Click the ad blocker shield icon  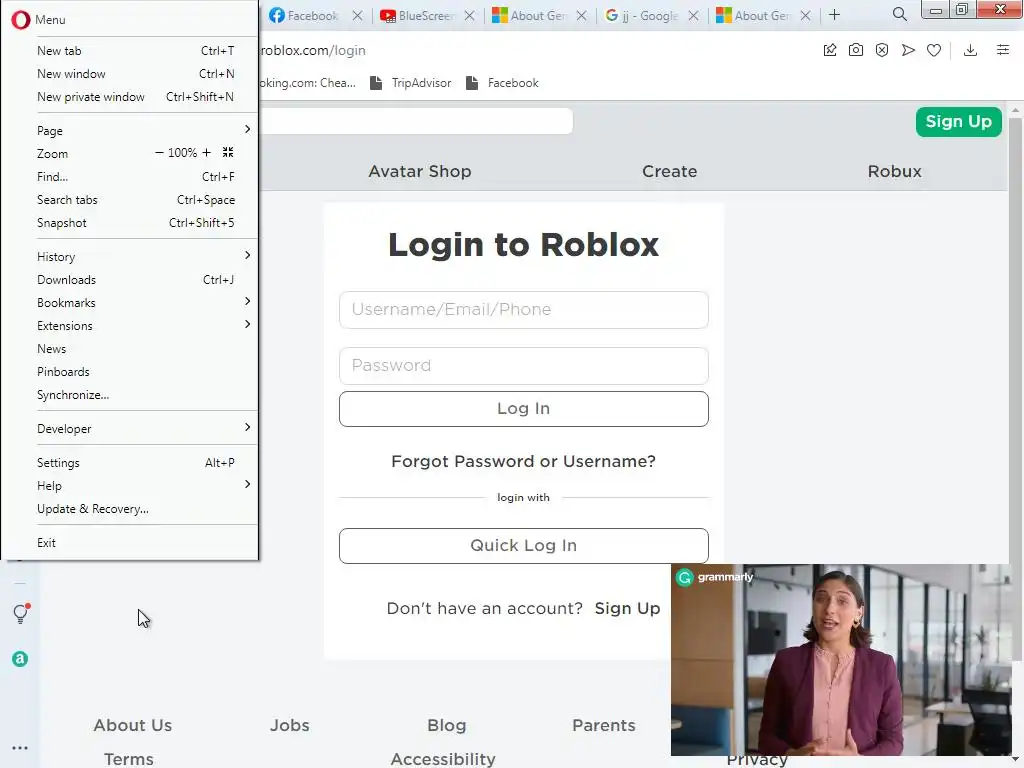pos(882,50)
